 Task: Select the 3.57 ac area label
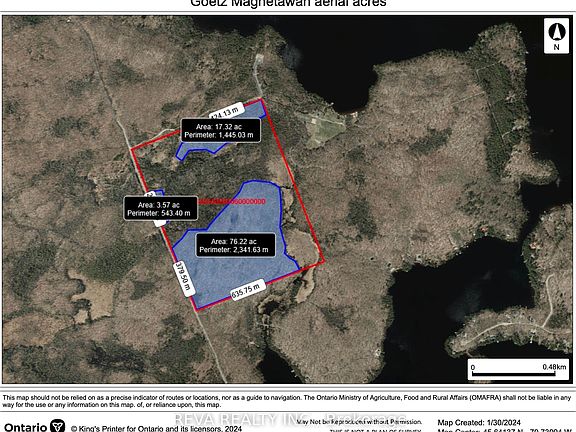point(161,209)
